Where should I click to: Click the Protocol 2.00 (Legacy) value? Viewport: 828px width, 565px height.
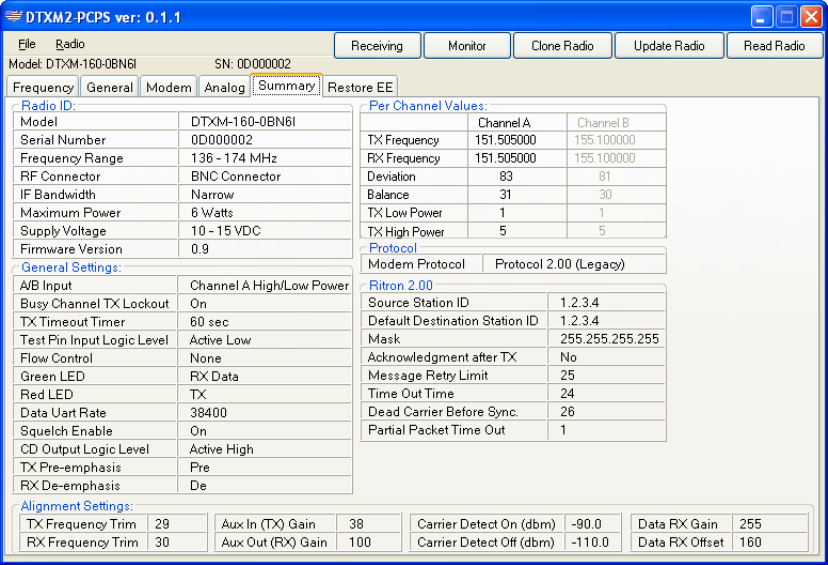point(560,265)
